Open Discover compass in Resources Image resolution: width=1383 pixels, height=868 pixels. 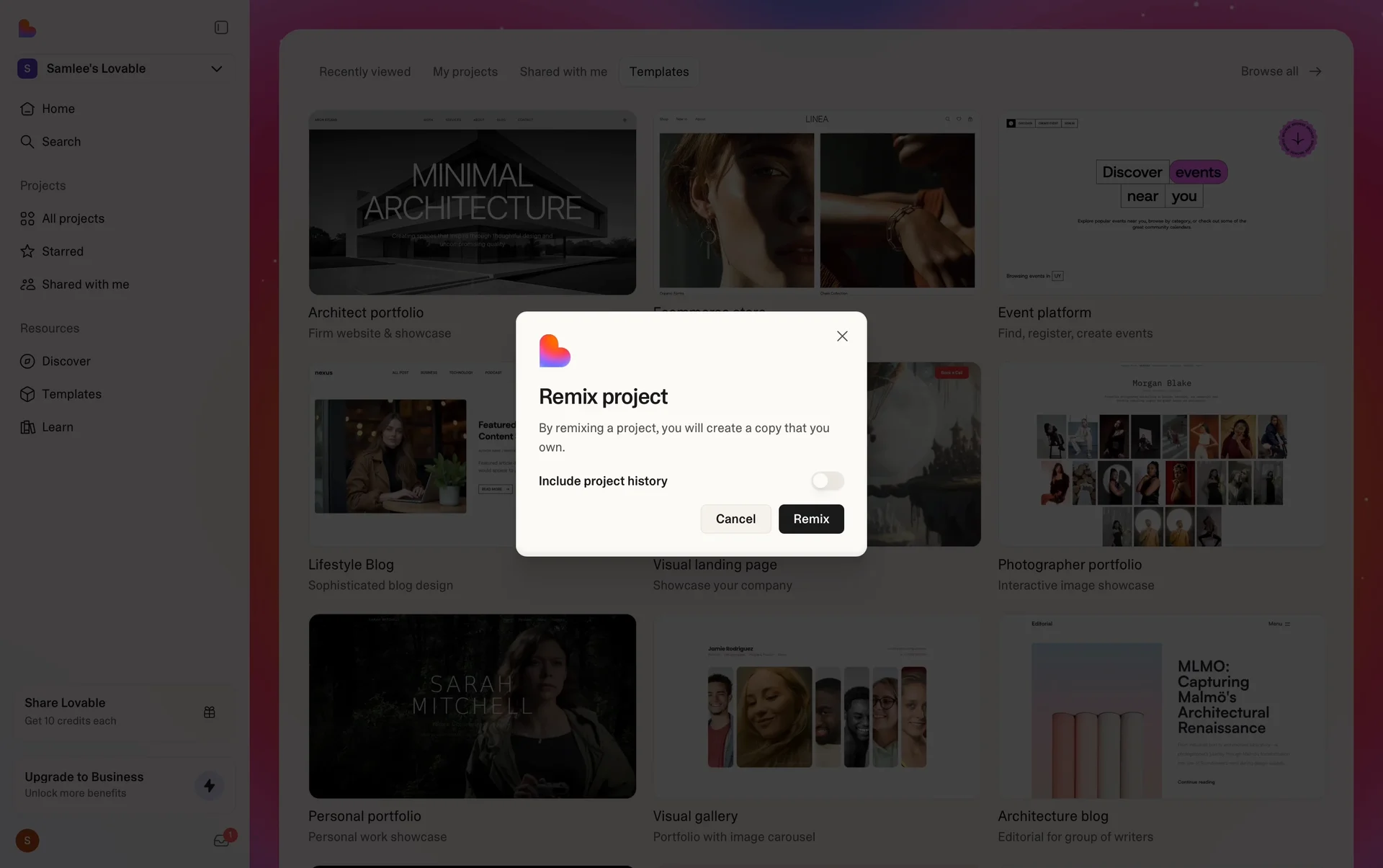(27, 361)
